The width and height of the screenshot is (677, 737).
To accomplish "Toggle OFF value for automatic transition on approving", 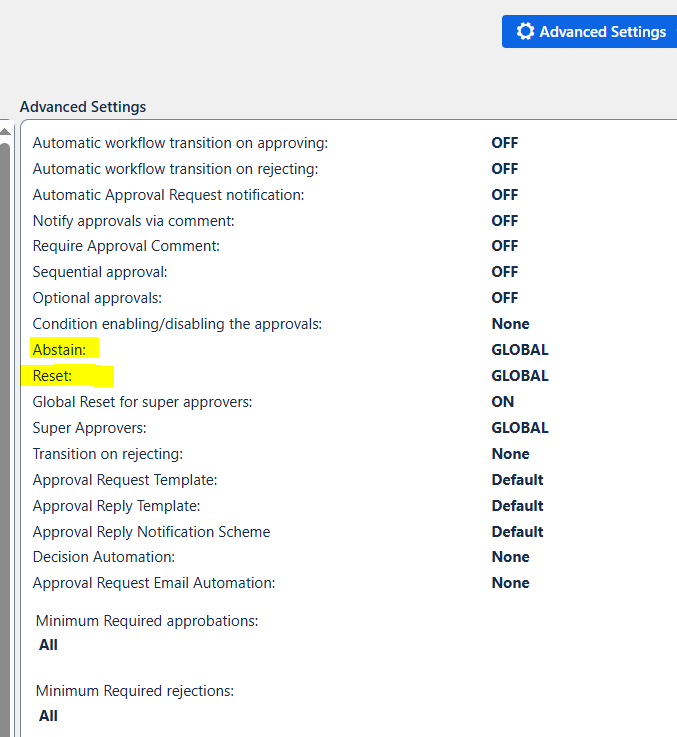I will pyautogui.click(x=504, y=143).
